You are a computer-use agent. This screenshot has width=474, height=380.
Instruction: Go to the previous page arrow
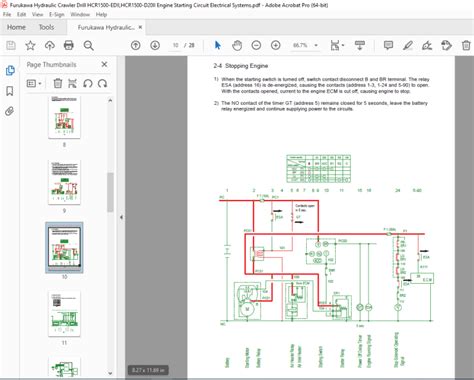[136, 45]
